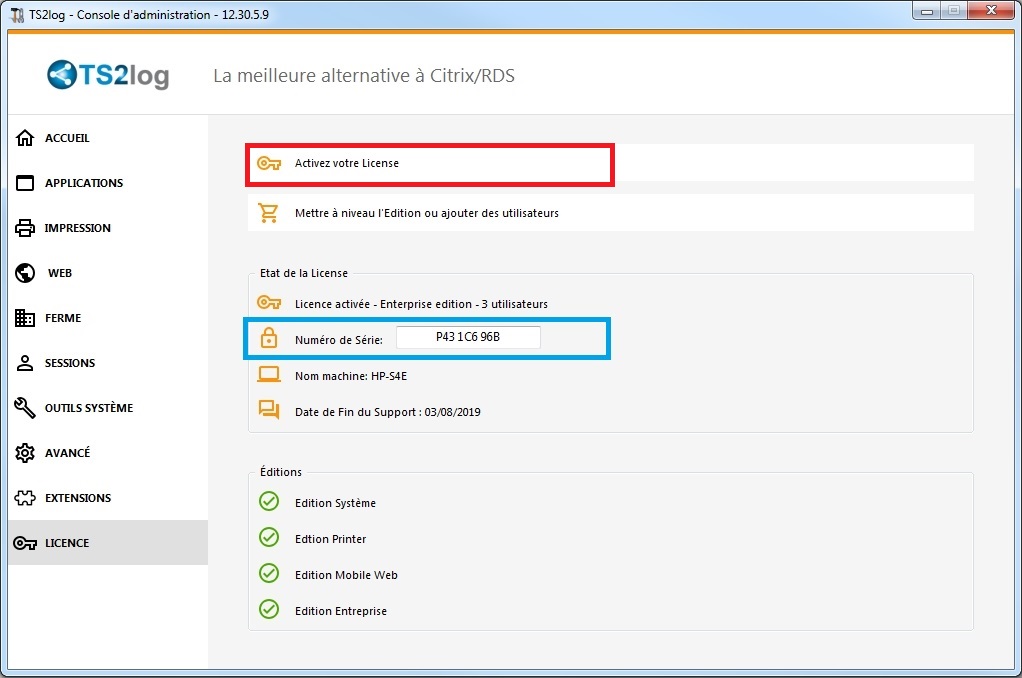Click the Avancé gear icon

click(25, 452)
